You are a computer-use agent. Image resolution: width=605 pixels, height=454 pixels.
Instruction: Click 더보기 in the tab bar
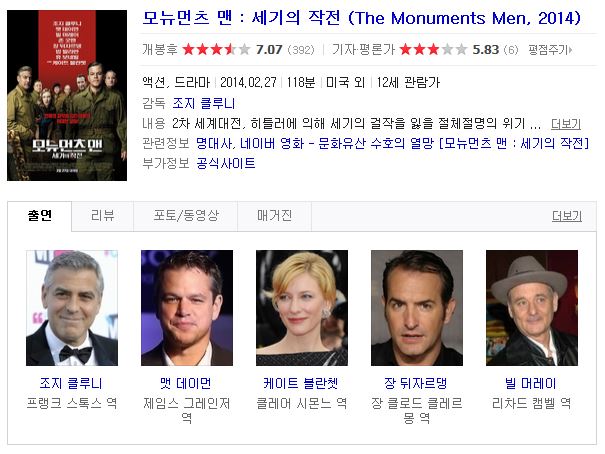pos(567,216)
